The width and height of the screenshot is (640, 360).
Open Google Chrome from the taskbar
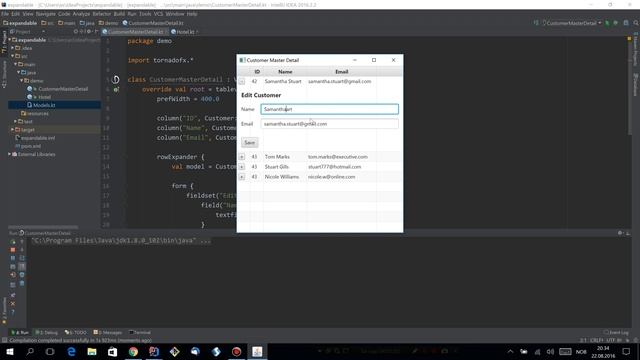(x=133, y=351)
